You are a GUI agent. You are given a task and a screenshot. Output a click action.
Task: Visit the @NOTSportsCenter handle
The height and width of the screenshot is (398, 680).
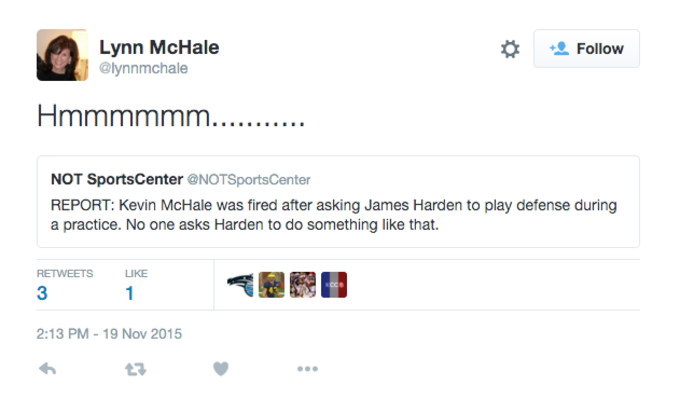(x=248, y=179)
